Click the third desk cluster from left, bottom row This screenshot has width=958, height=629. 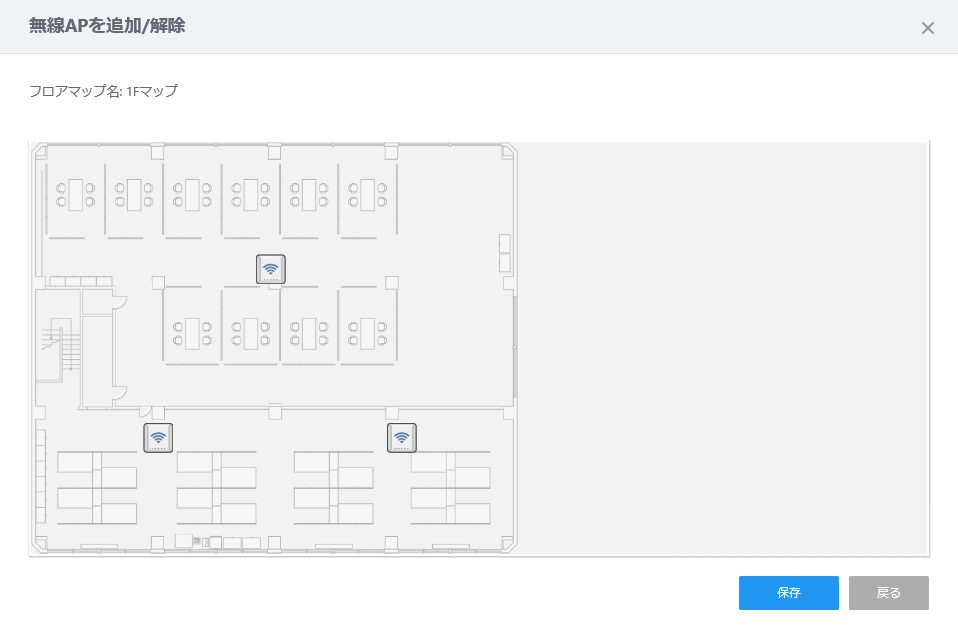(333, 487)
